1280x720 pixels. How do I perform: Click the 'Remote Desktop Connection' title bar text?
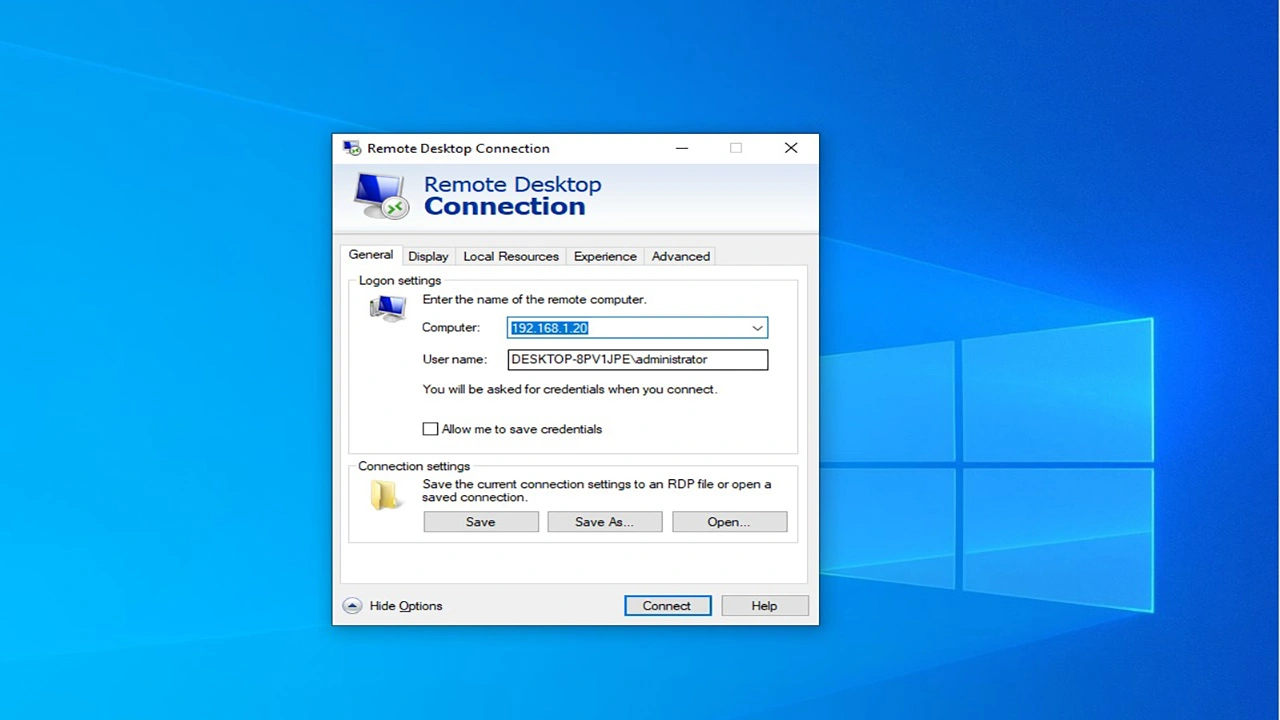point(458,148)
